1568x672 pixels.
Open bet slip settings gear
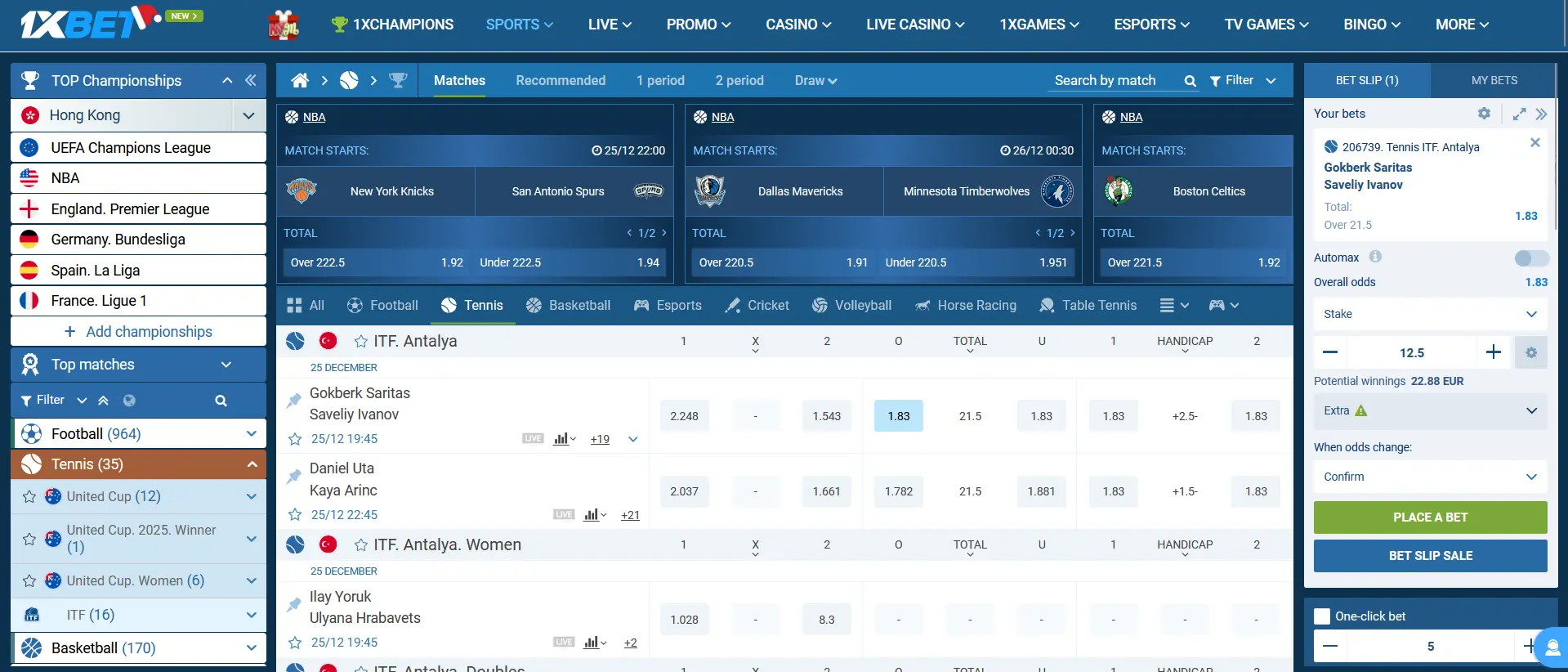1484,114
